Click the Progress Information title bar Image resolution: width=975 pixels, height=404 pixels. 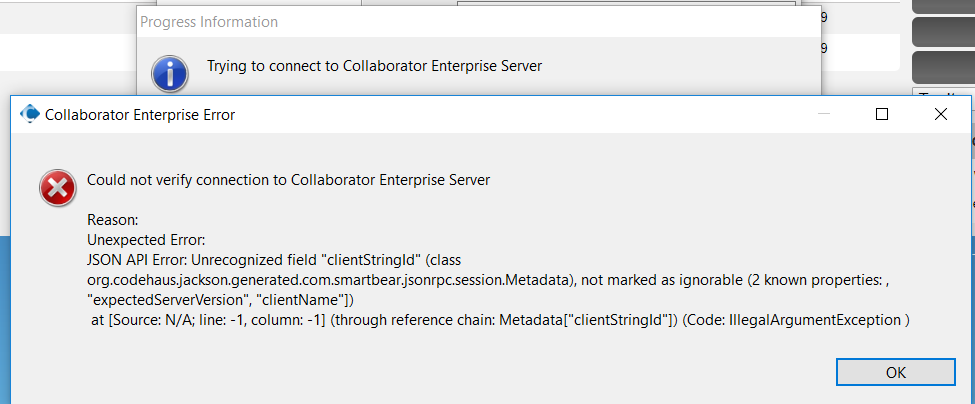pos(400,21)
